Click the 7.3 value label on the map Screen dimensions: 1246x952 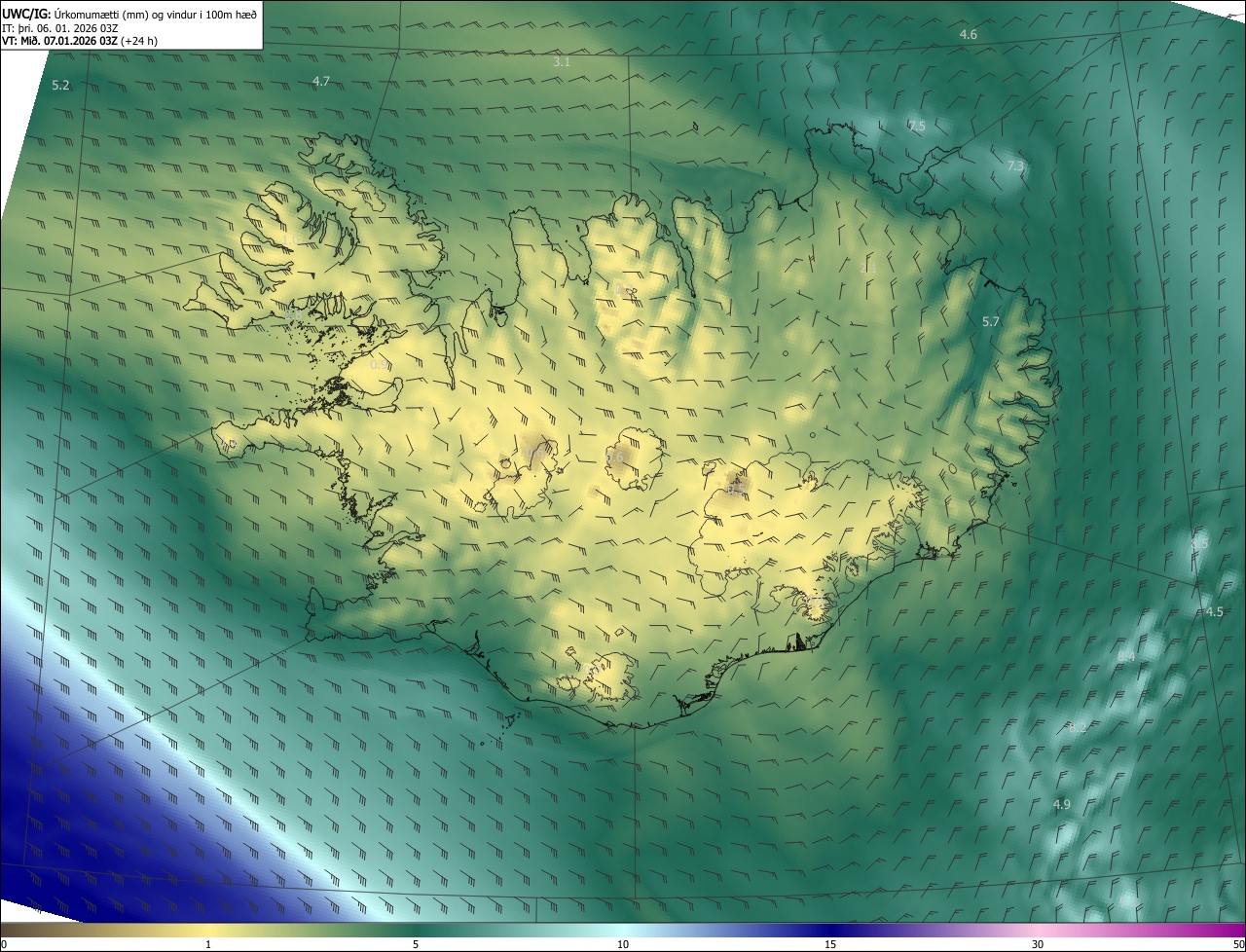pos(1015,166)
